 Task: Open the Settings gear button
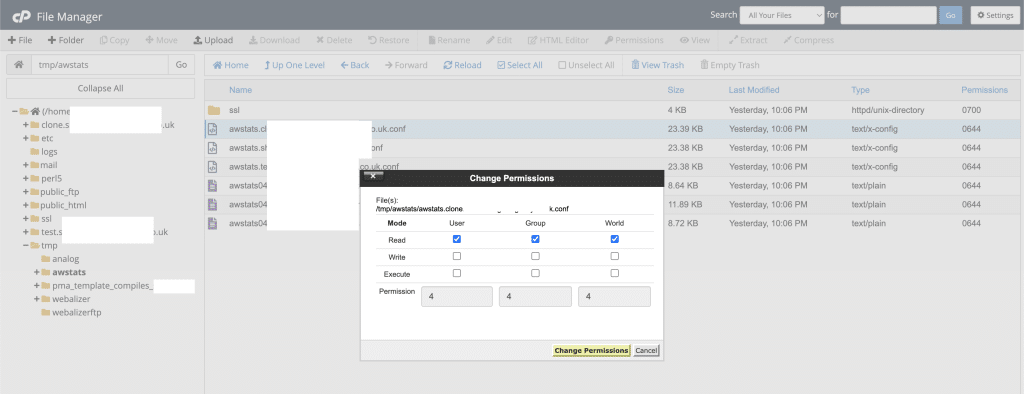(995, 15)
